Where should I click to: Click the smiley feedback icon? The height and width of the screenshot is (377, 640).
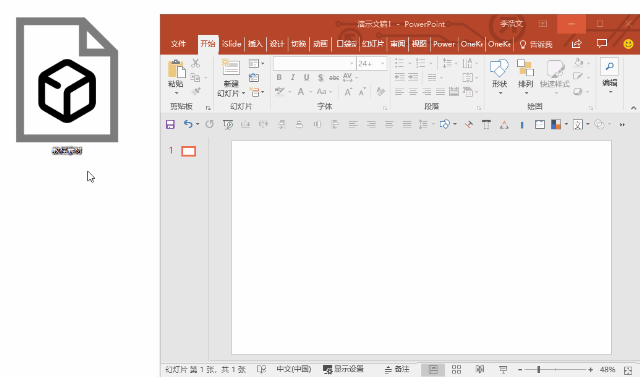click(629, 44)
